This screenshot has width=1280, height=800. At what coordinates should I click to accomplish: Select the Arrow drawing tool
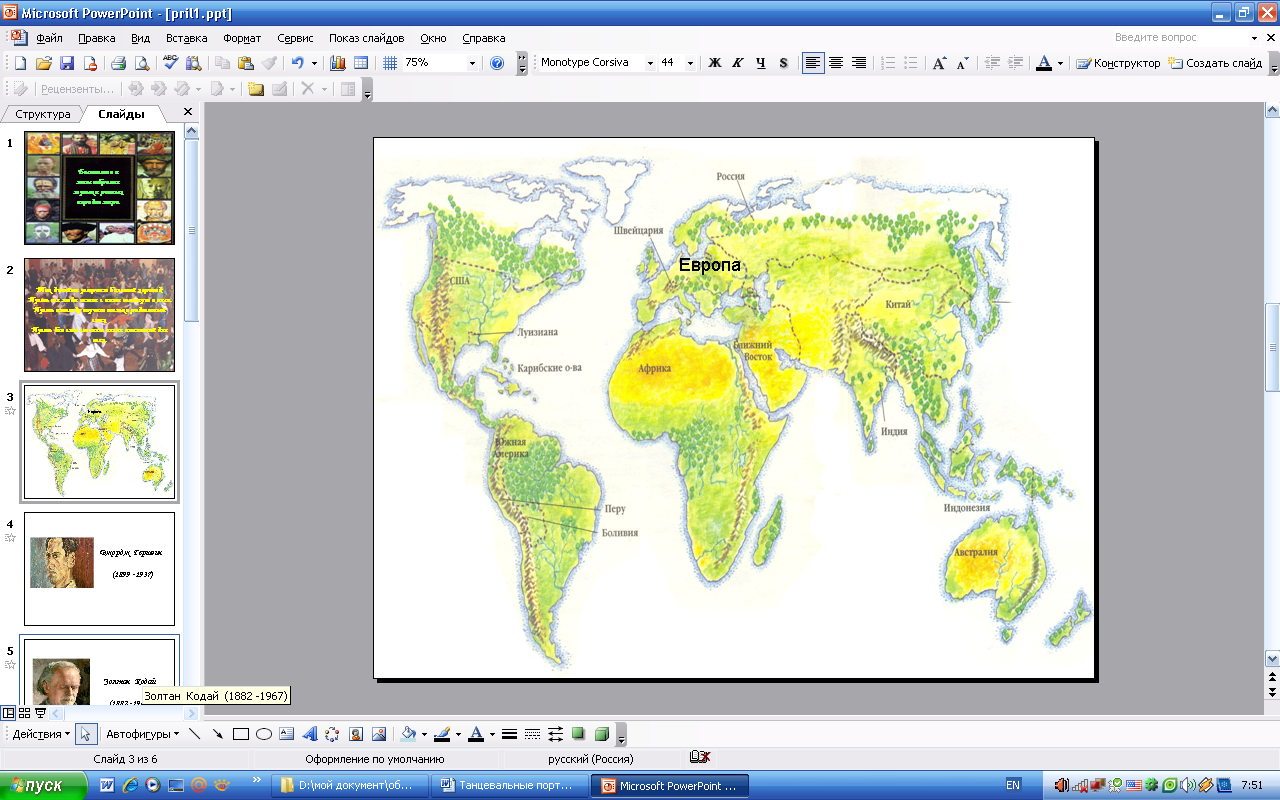218,734
